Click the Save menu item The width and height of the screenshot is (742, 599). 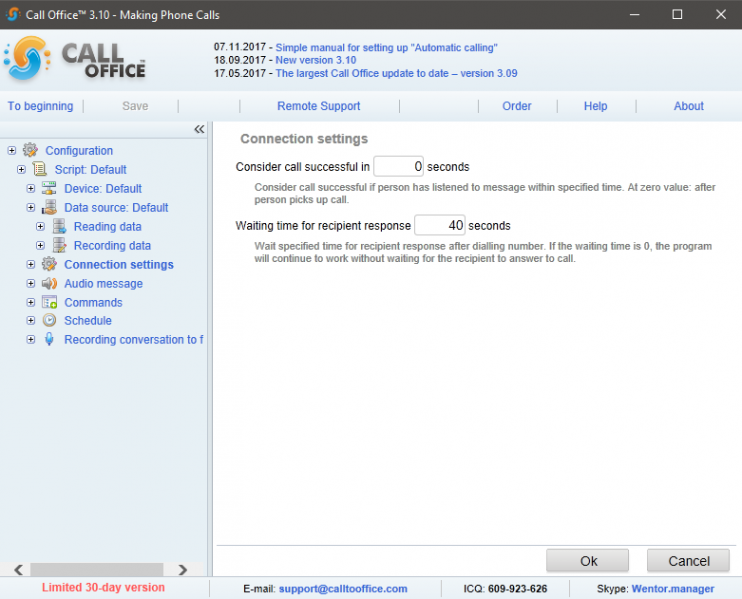click(x=135, y=106)
